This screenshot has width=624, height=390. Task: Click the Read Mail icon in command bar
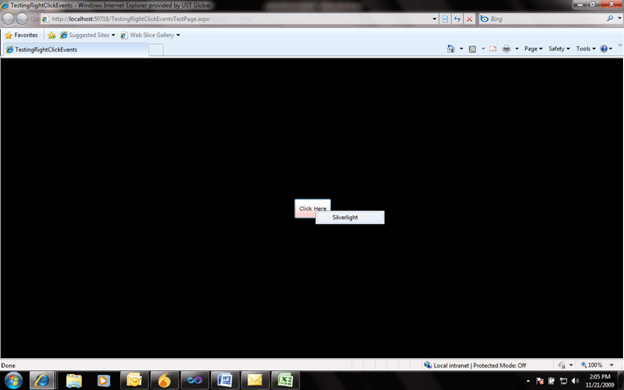493,49
